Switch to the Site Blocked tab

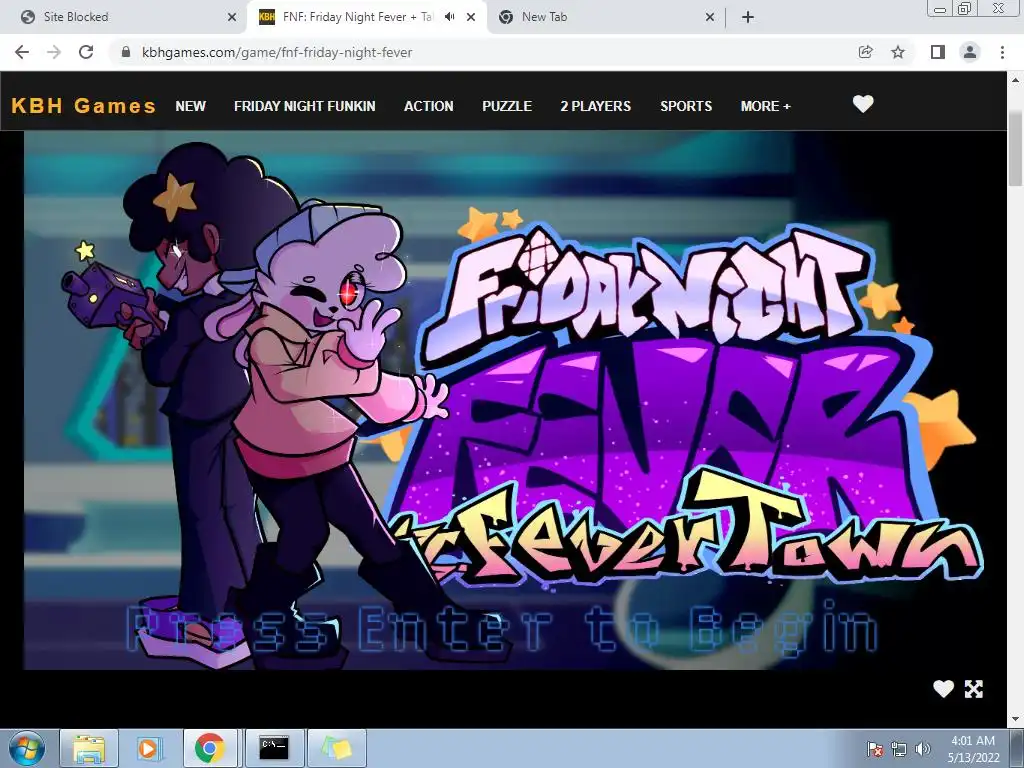pyautogui.click(x=124, y=17)
